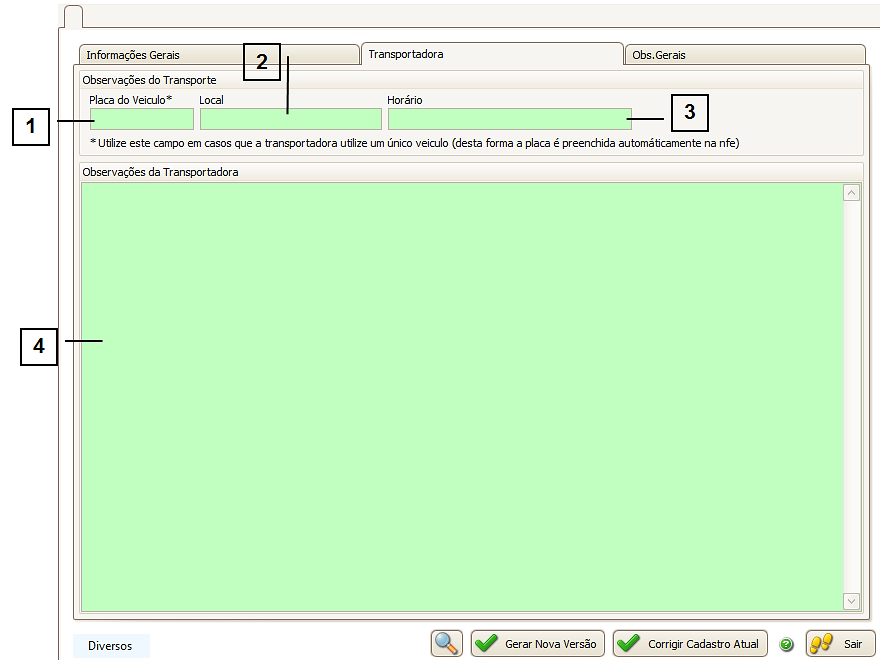Viewport: 882px width, 665px height.
Task: Click the callout box numbered 2
Action: tap(262, 62)
